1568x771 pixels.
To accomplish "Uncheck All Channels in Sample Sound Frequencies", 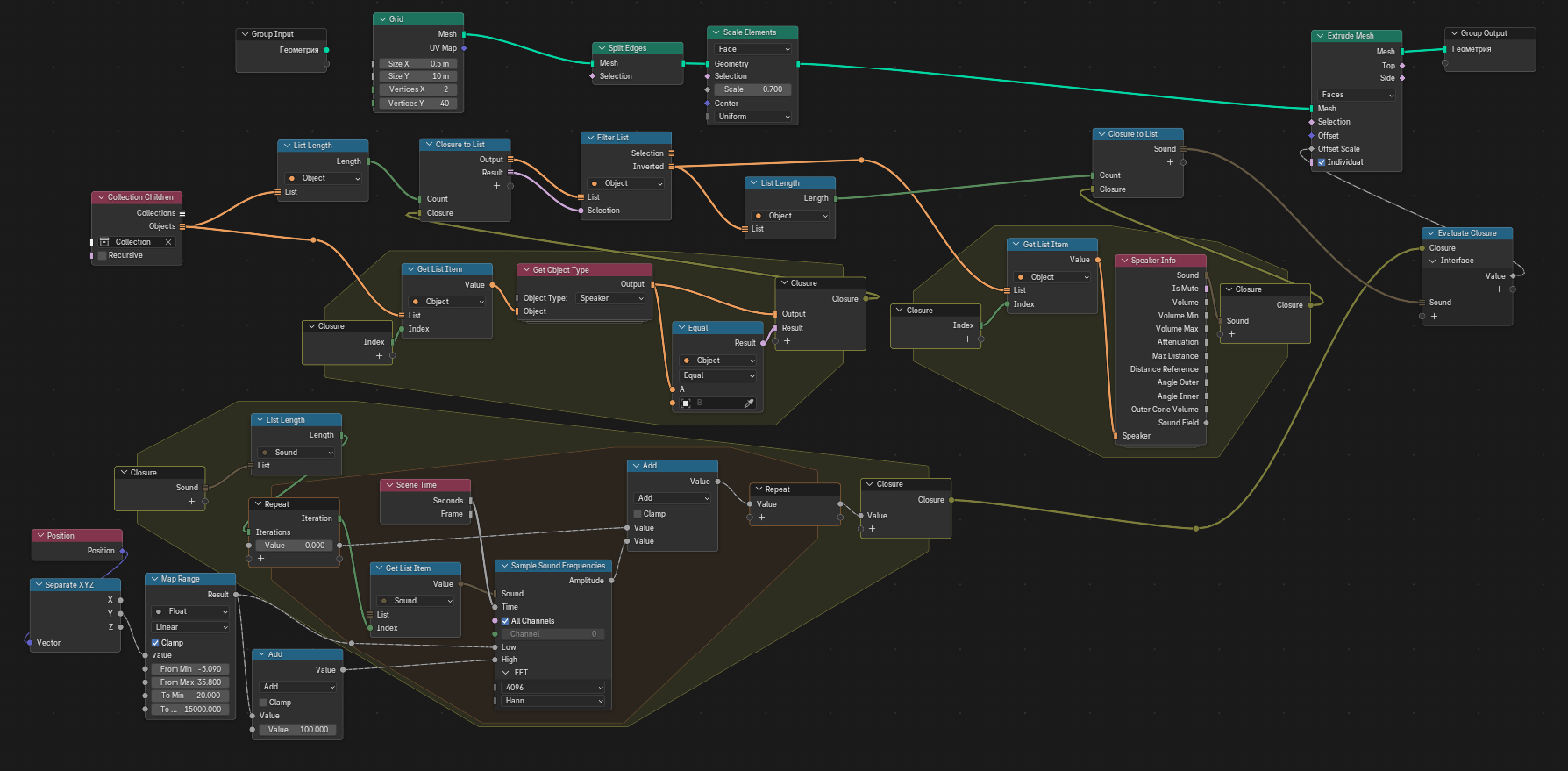I will click(x=505, y=621).
